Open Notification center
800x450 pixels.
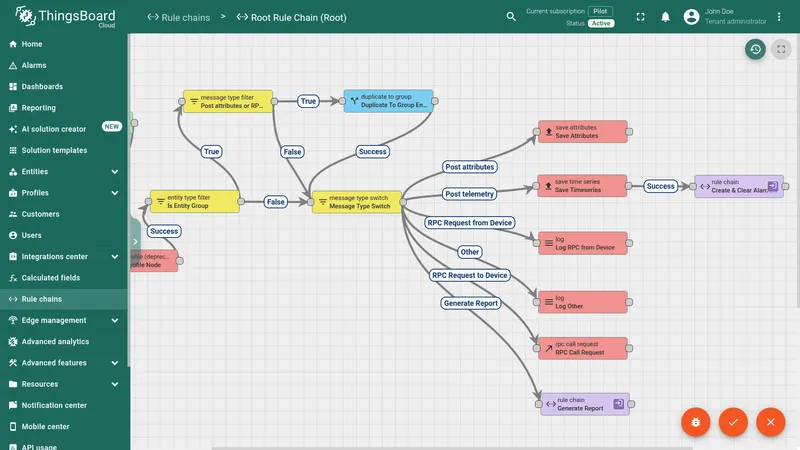[x=64, y=406]
